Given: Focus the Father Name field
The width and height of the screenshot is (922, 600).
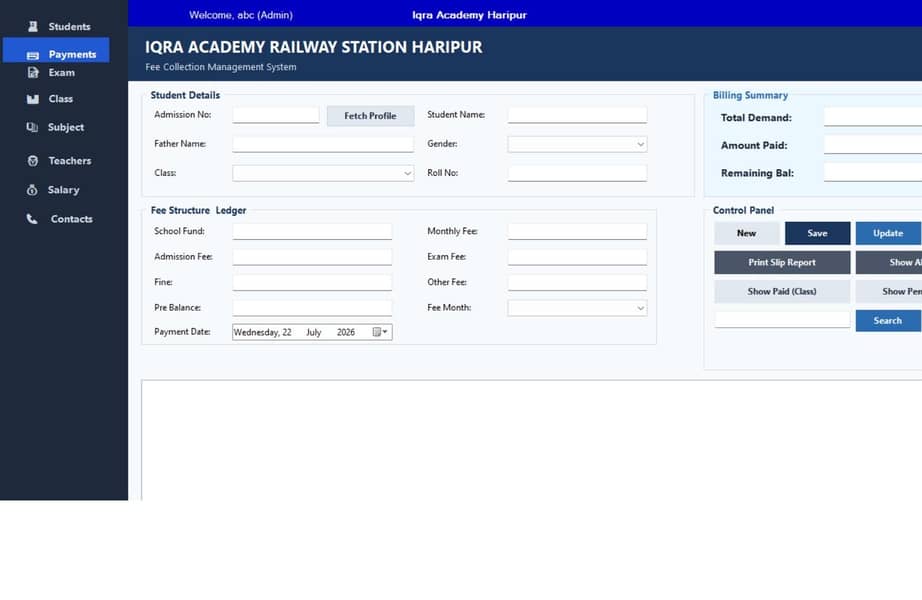Looking at the screenshot, I should [x=323, y=144].
